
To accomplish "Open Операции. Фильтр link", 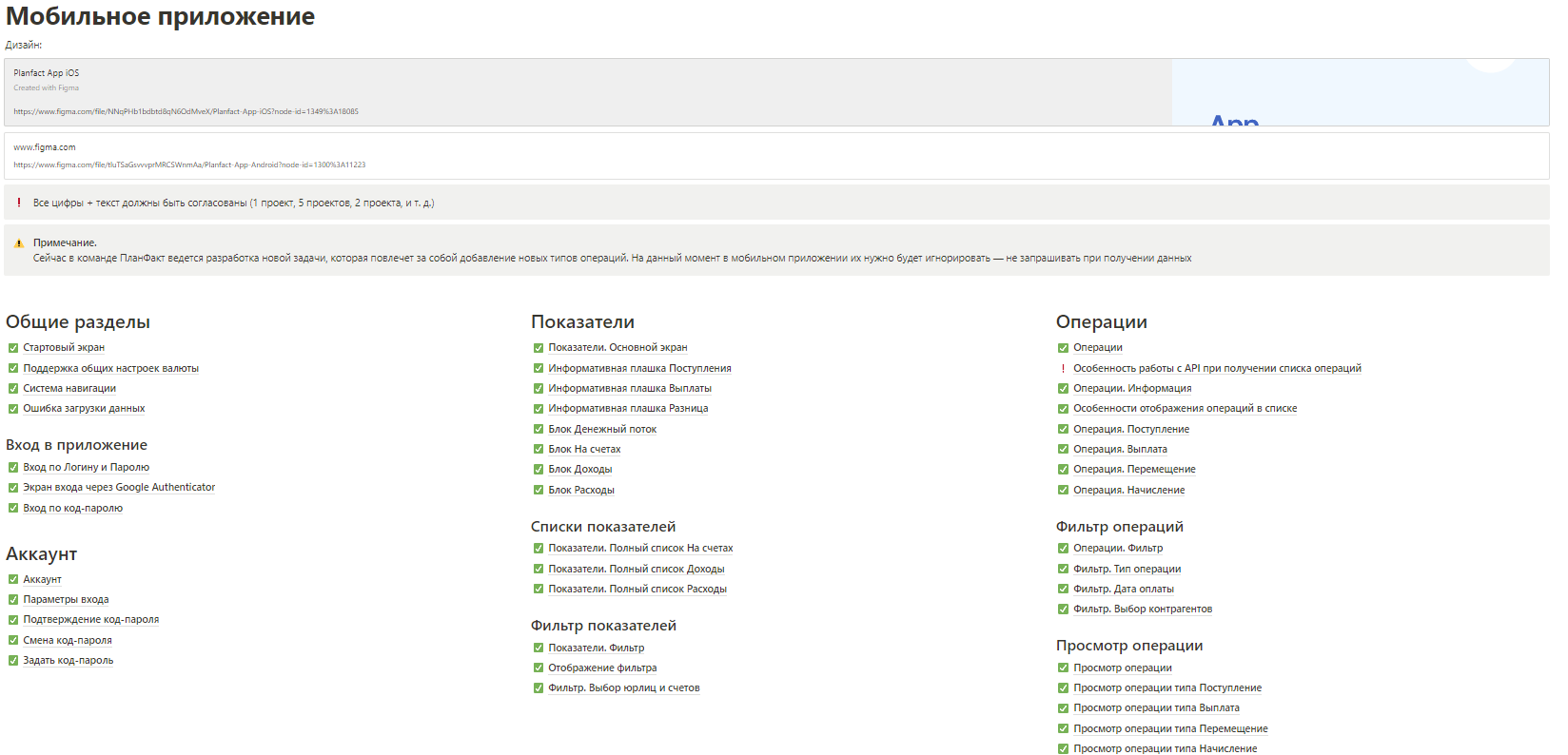I will coord(1118,549).
